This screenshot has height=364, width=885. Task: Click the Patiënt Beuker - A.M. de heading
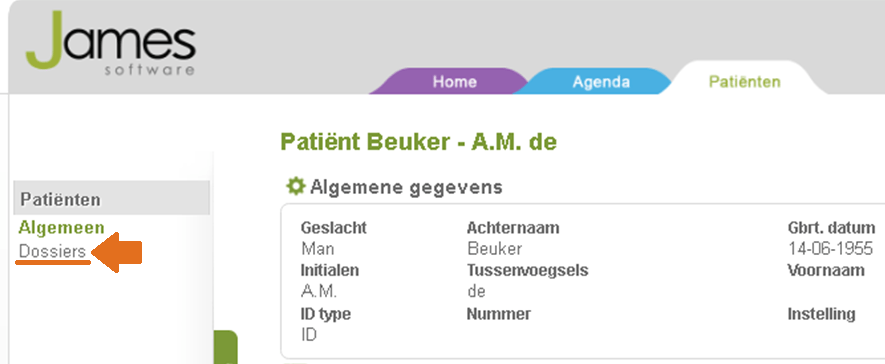(418, 142)
